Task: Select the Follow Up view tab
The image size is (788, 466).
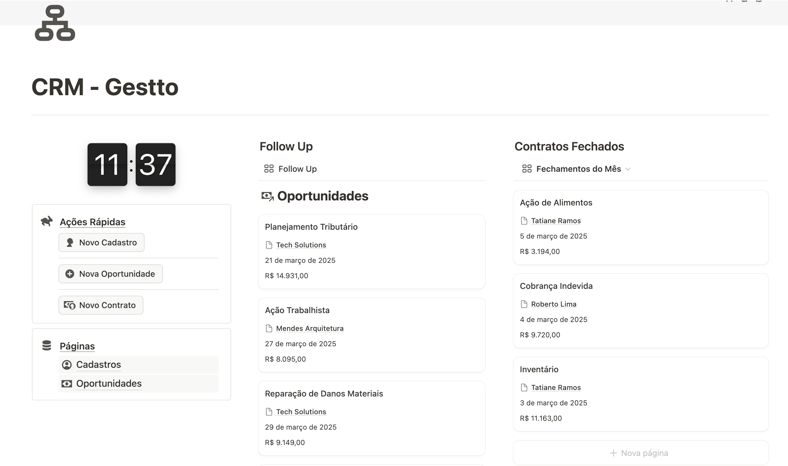Action: pyautogui.click(x=290, y=169)
